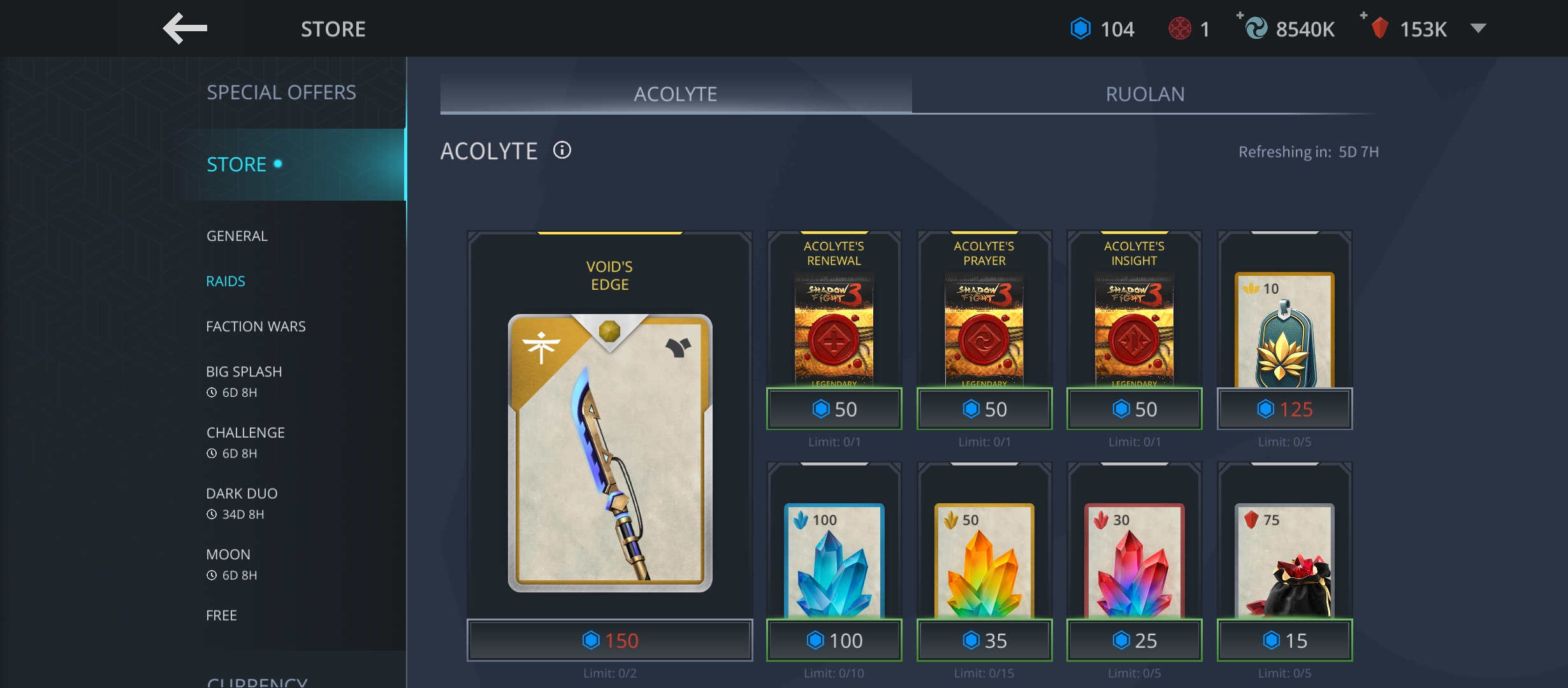Switch to the Ruolan tab
The image size is (1568, 688).
(x=1145, y=94)
